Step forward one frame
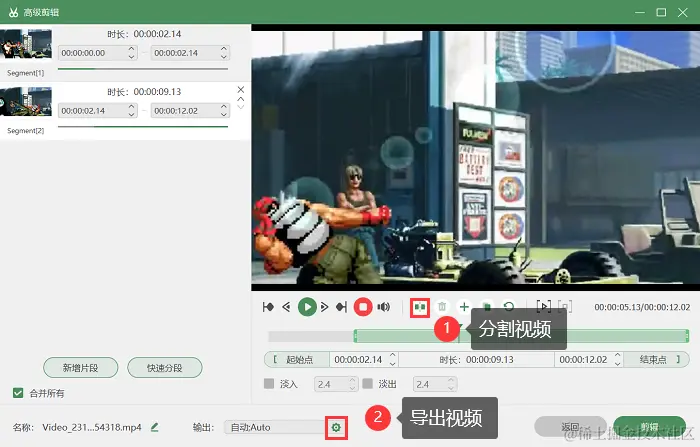Viewport: 700px width, 447px height. (325, 307)
